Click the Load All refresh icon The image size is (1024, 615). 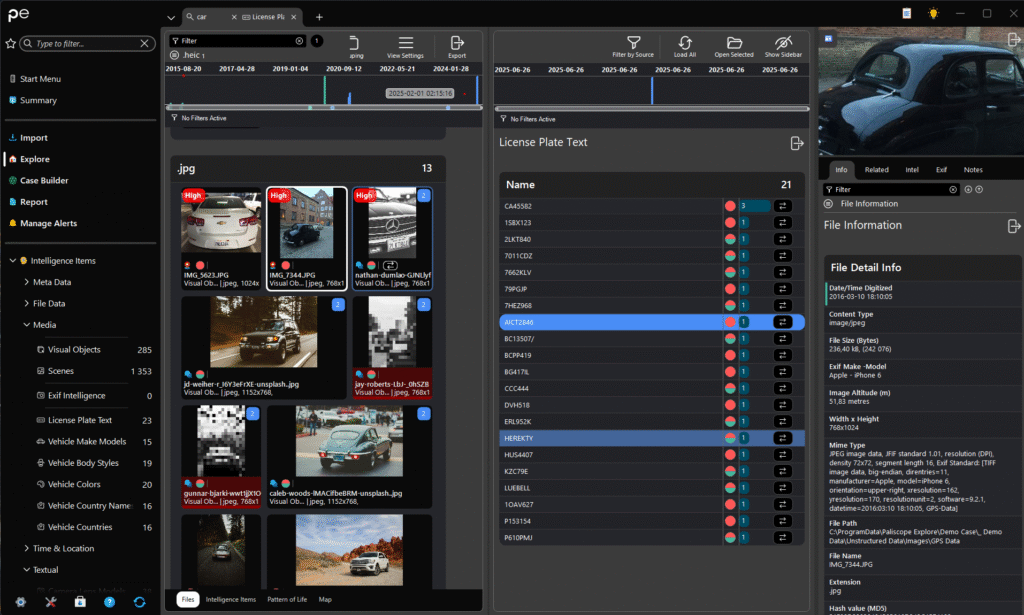[x=685, y=42]
